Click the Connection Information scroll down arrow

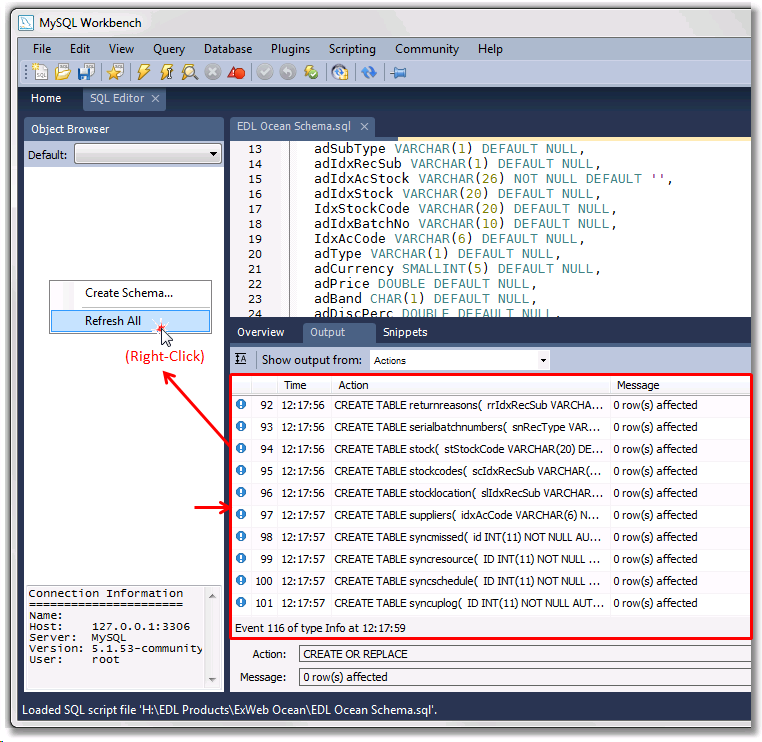click(212, 679)
